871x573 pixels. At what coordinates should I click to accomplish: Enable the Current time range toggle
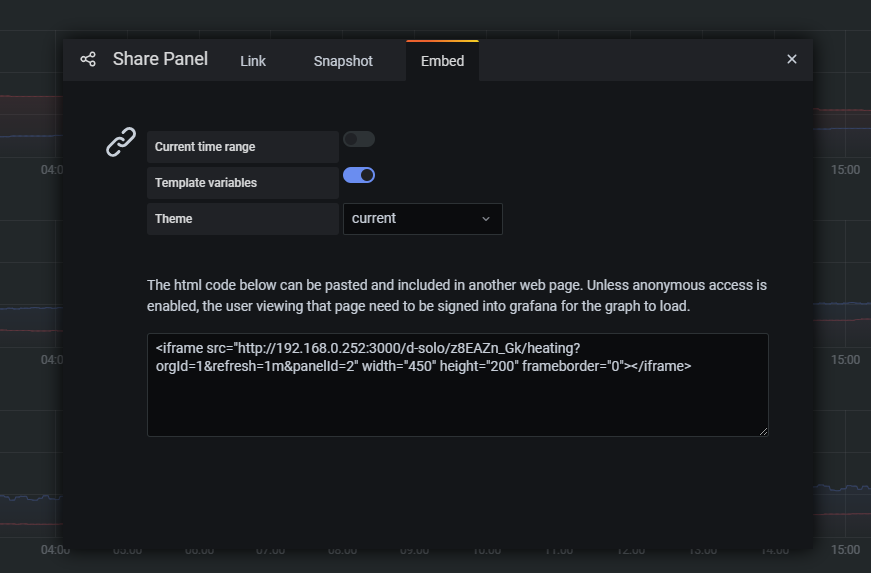(x=359, y=139)
